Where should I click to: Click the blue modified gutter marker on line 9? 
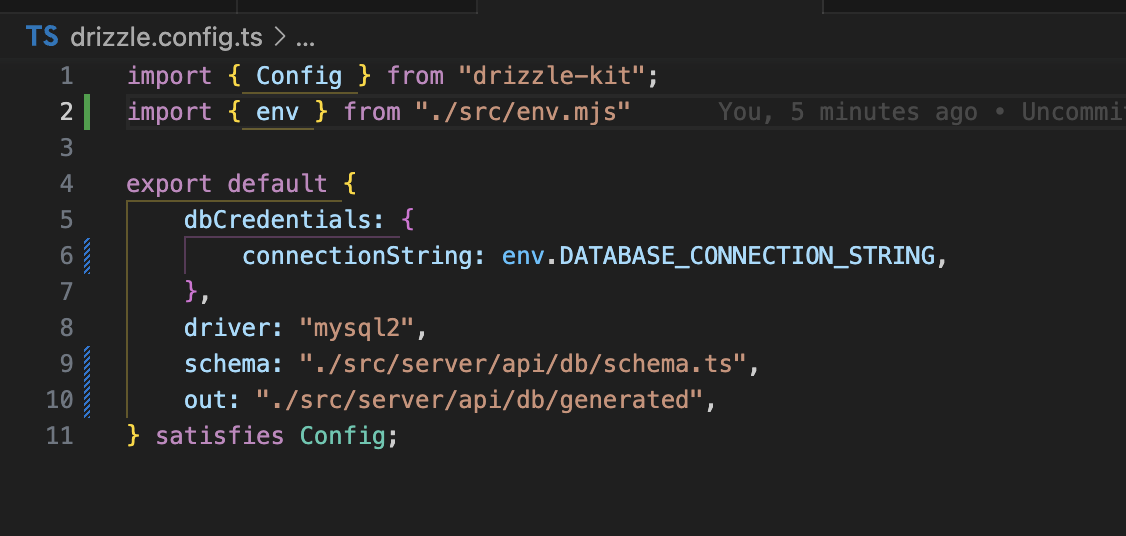tap(88, 364)
